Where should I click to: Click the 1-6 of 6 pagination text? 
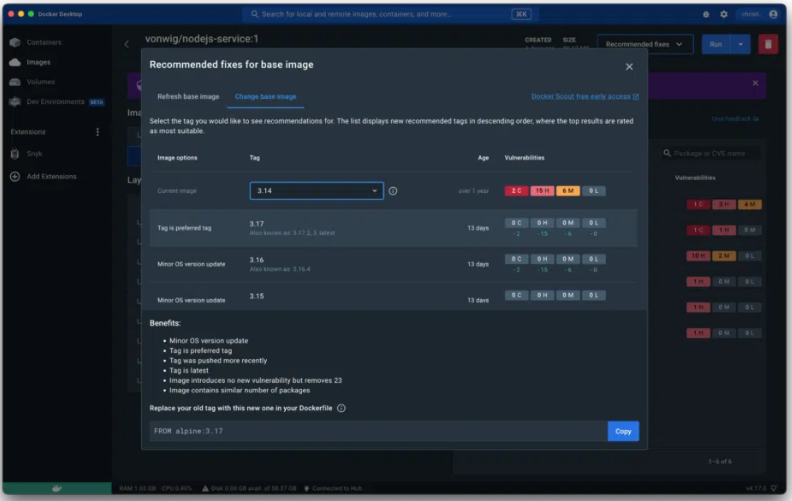(720, 462)
